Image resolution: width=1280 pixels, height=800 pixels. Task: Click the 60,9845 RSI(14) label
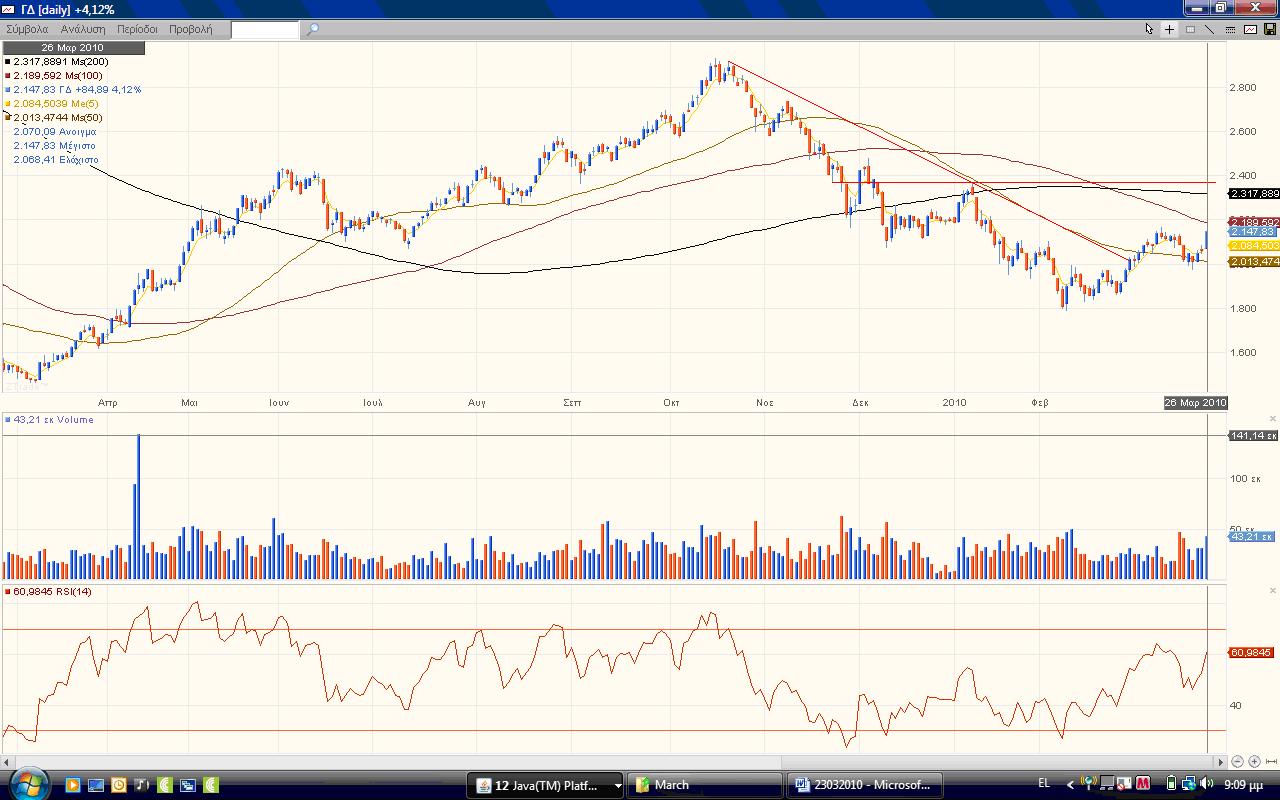(50, 592)
